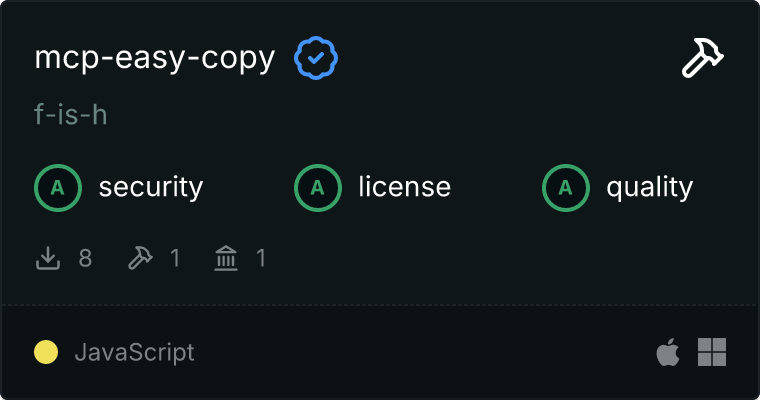Image resolution: width=760 pixels, height=400 pixels.
Task: Click the count next to bank icon
Action: [261, 258]
